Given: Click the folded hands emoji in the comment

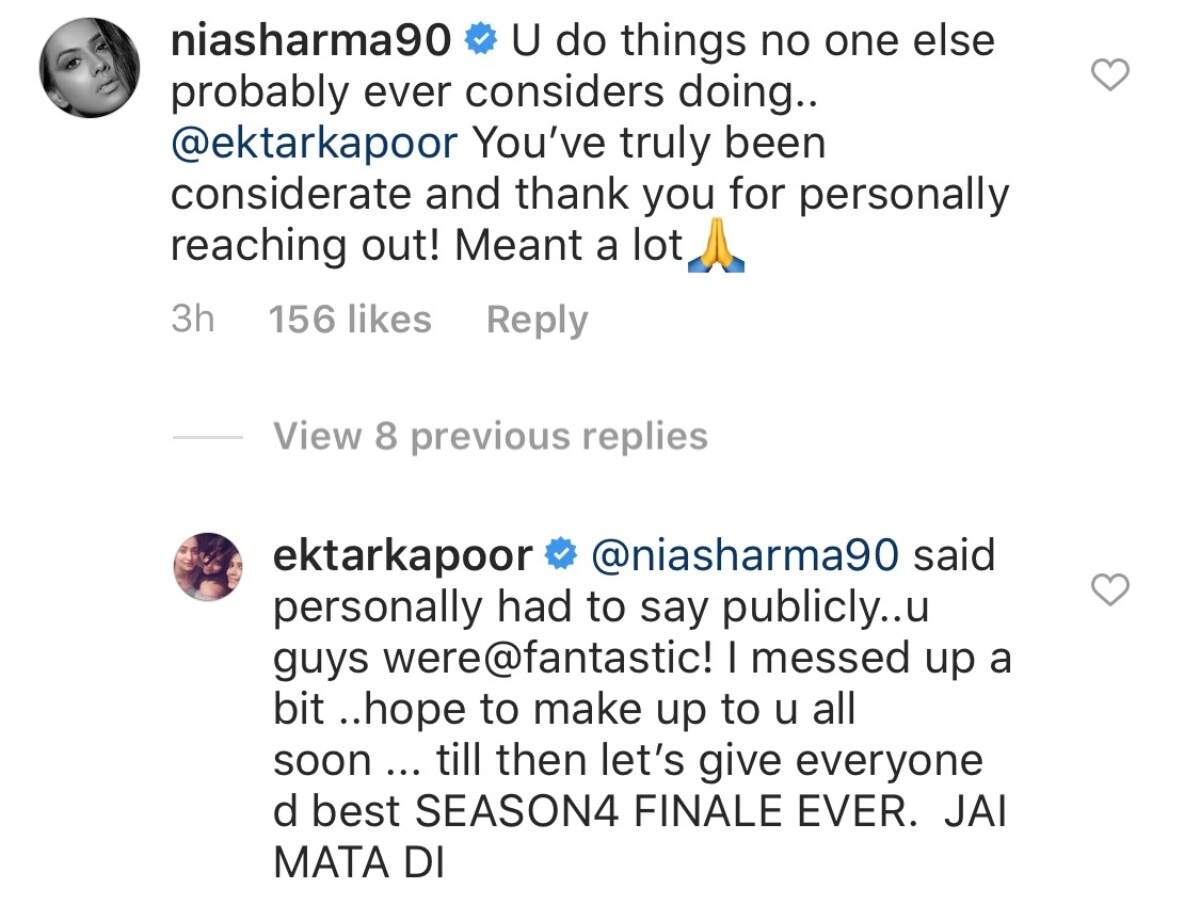Looking at the screenshot, I should (716, 245).
